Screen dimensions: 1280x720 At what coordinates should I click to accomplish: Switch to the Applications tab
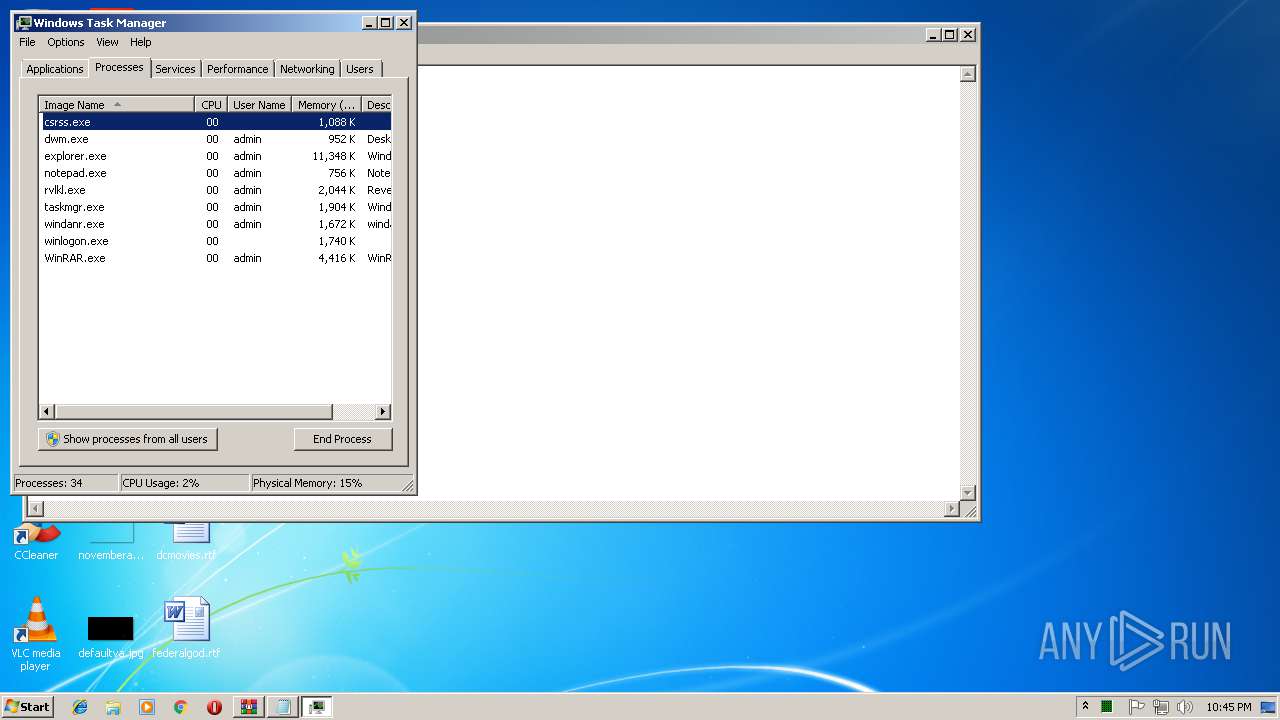click(54, 69)
